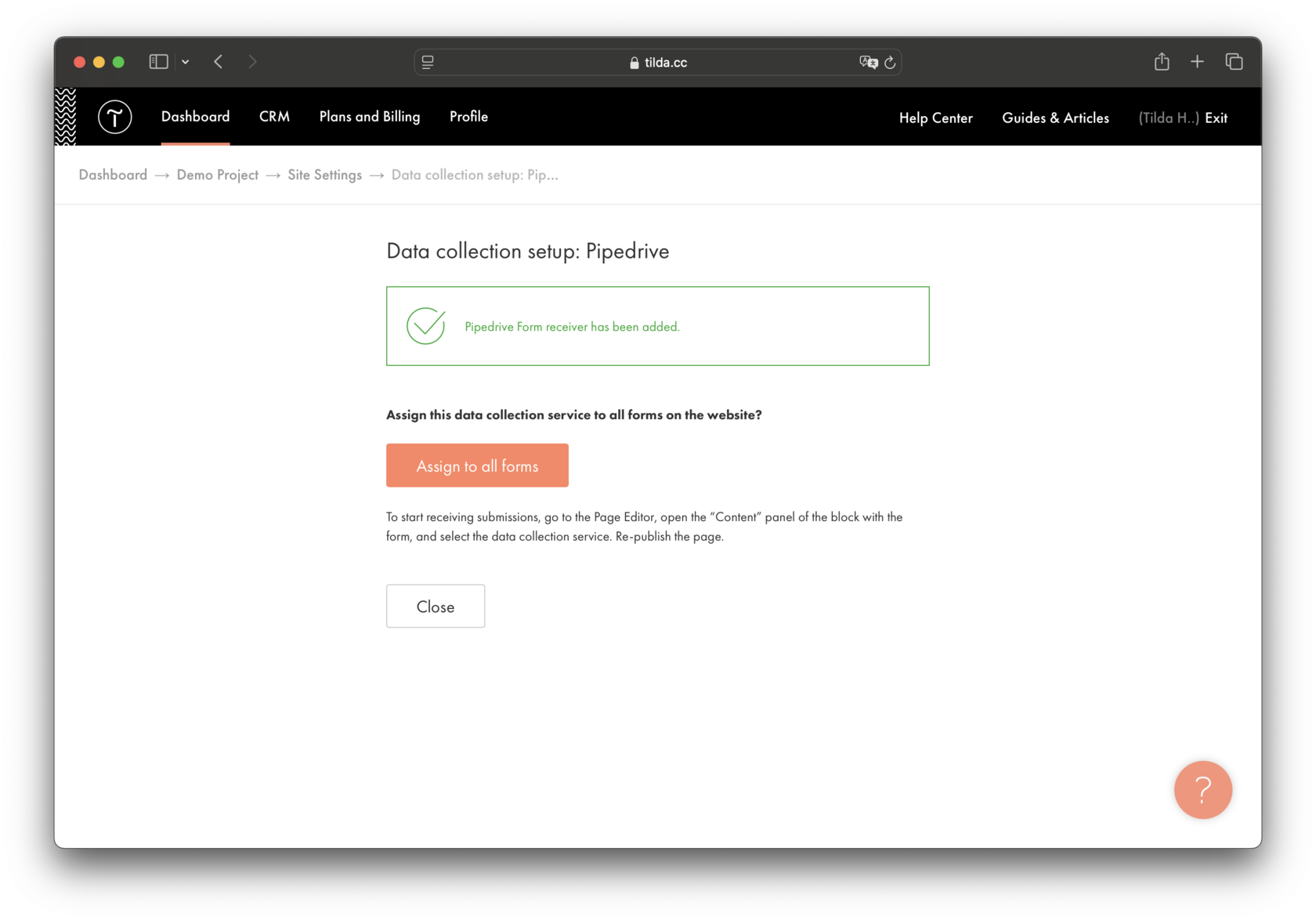The width and height of the screenshot is (1316, 920).
Task: Click the 'Data collection setup: Pipedrive' heading
Action: (x=527, y=251)
